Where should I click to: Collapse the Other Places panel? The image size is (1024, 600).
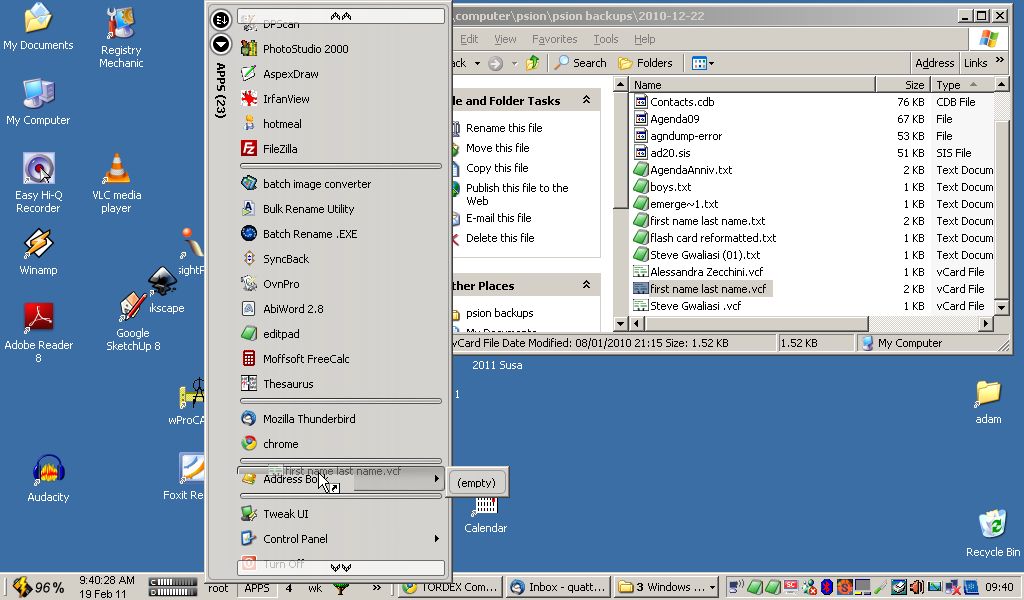[586, 286]
